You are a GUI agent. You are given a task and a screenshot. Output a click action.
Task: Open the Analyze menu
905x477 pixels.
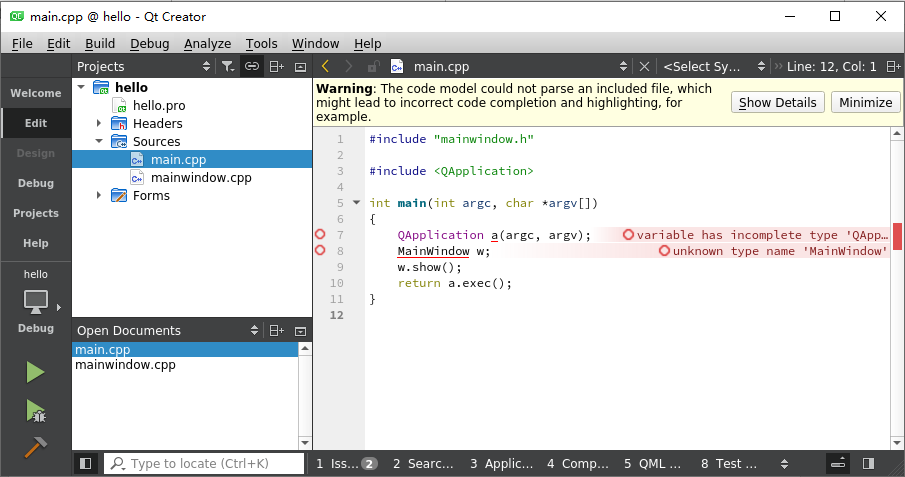pyautogui.click(x=207, y=43)
